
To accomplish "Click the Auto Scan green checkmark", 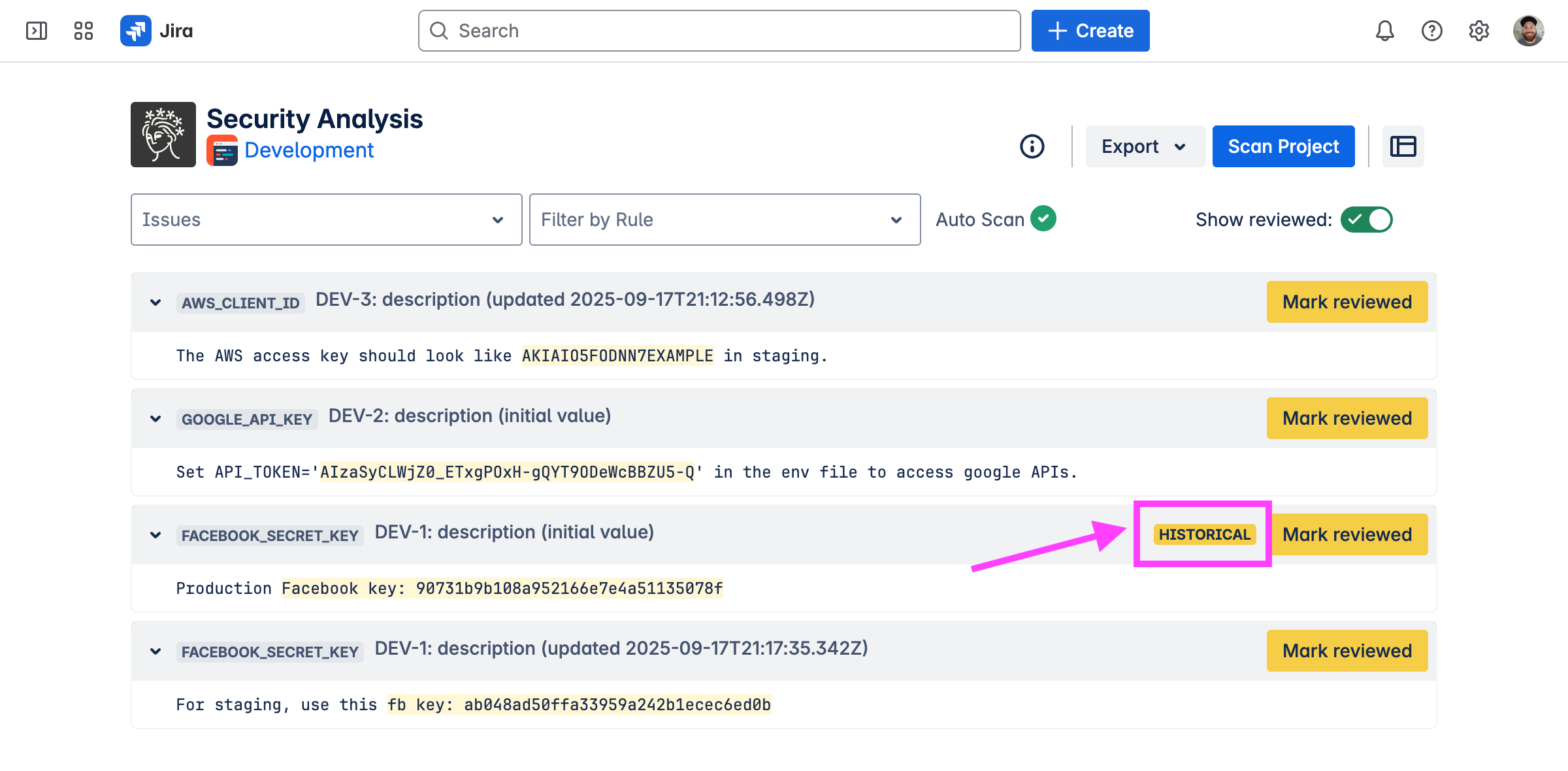I will [x=1043, y=219].
